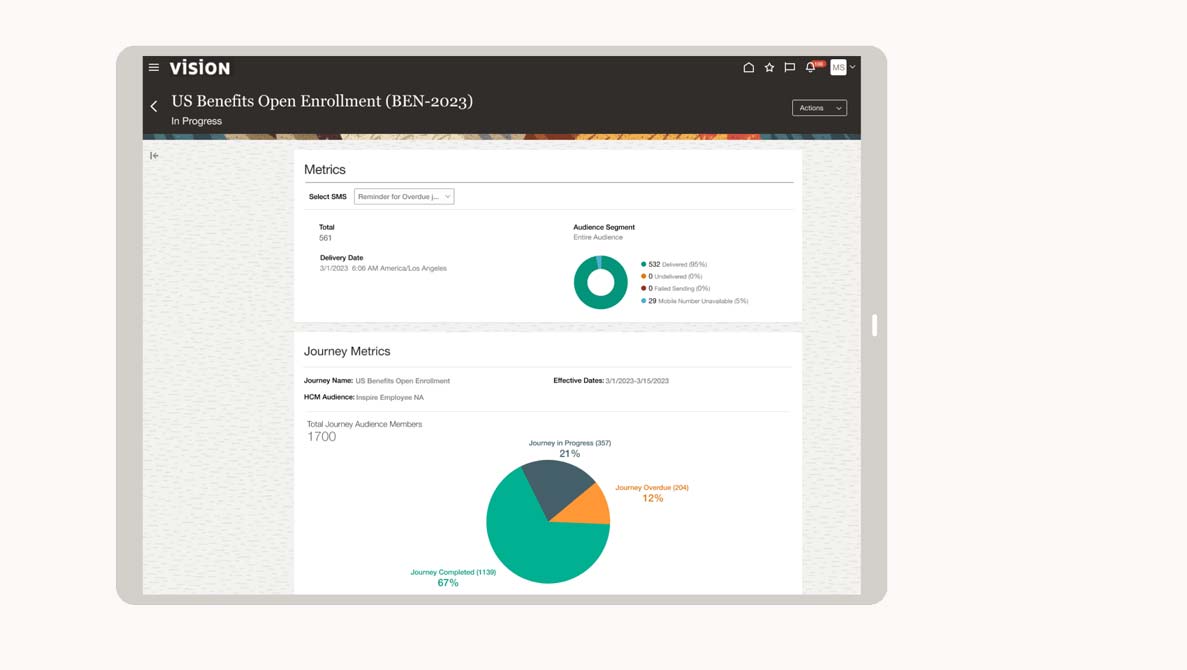The image size is (1187, 670).
Task: Collapse the side panel with the arrow icon
Action: pos(154,156)
